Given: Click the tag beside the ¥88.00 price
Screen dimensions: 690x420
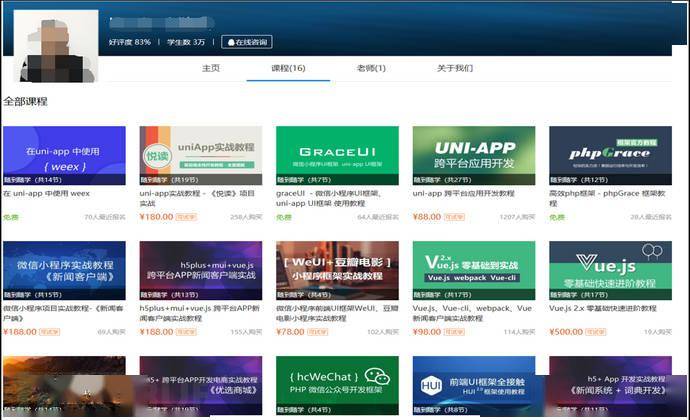Looking at the screenshot, I should (454, 217).
